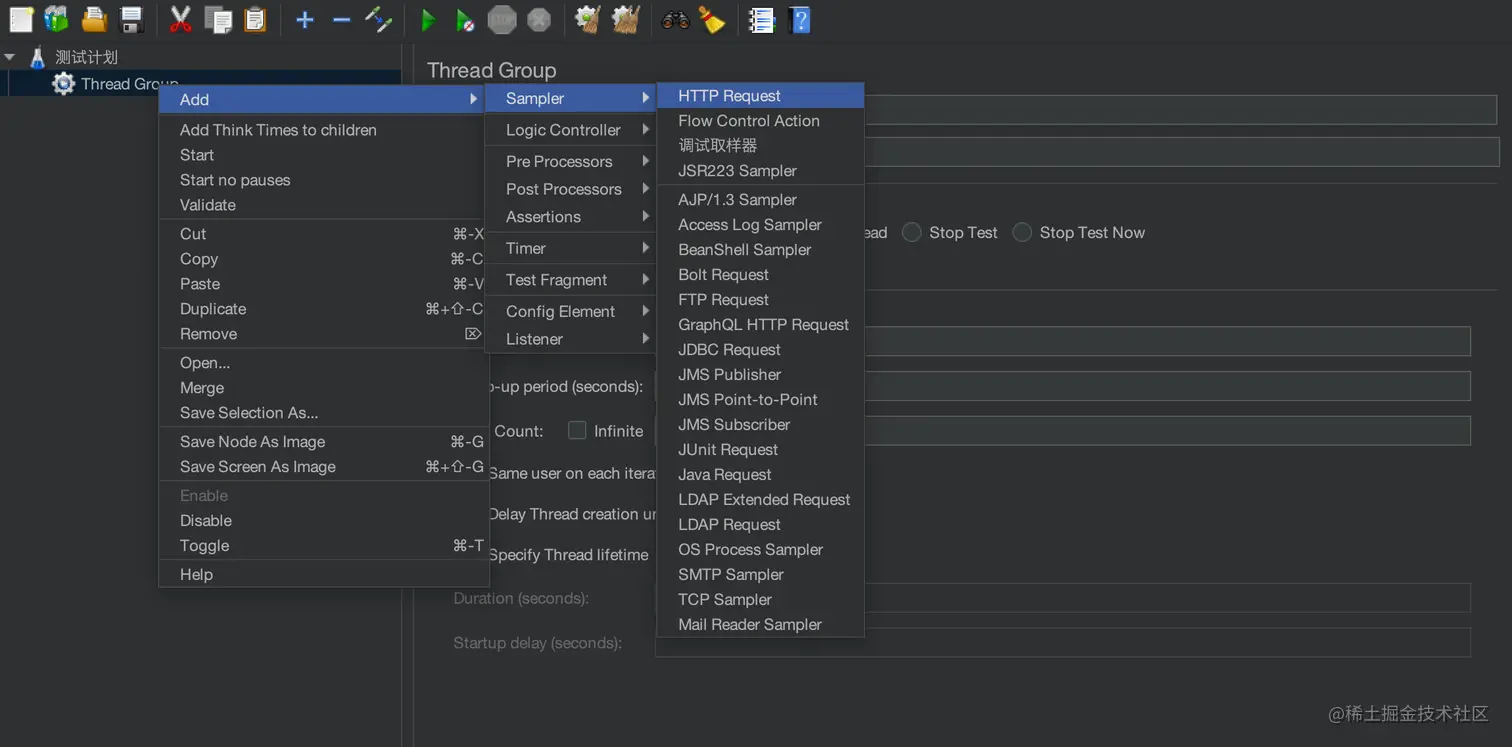Tick the Infinite loop count checkbox
Viewport: 1512px width, 747px height.
point(577,430)
